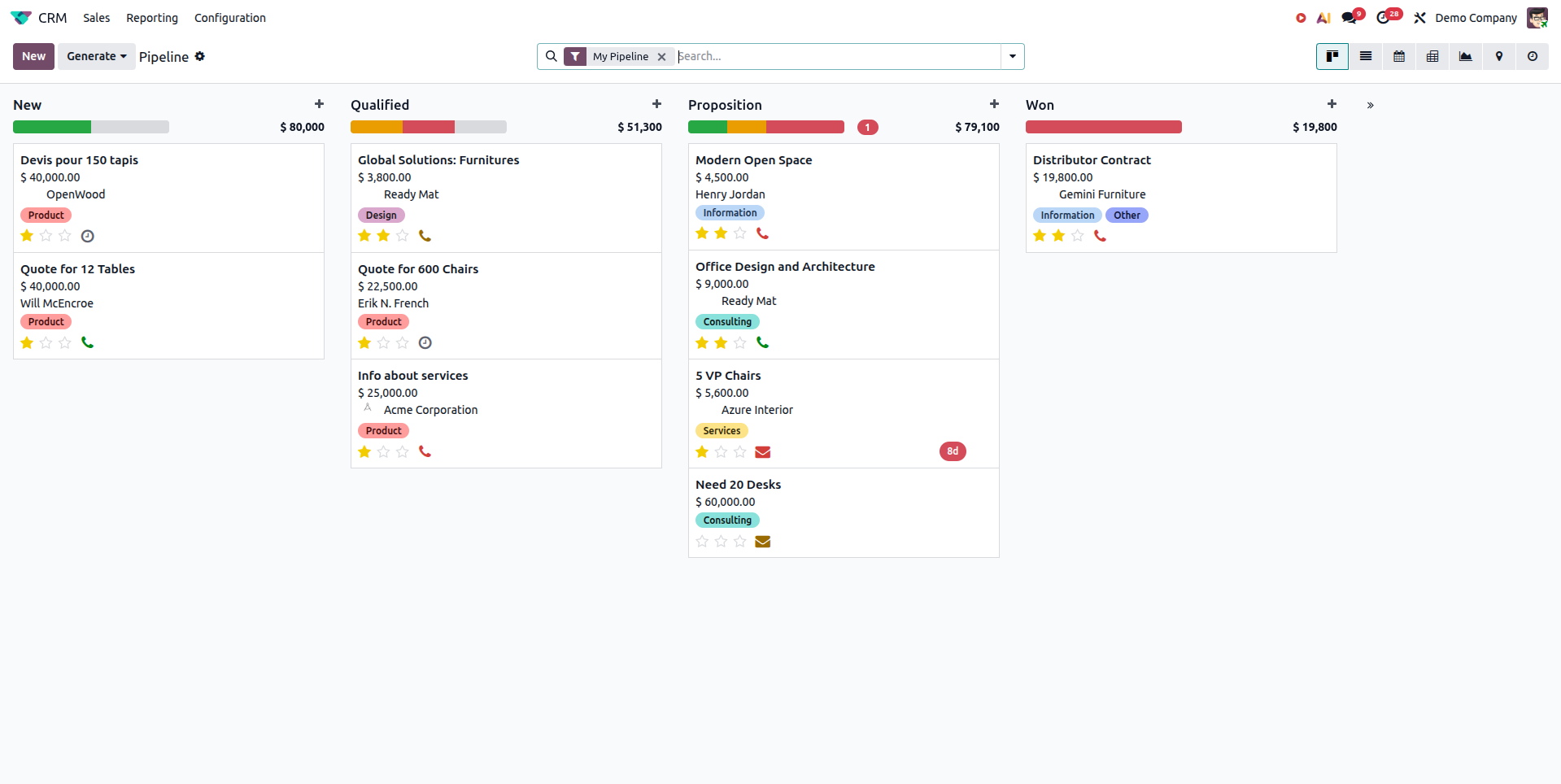Switch to Graph view
This screenshot has width=1561, height=784.
pos(1466,56)
